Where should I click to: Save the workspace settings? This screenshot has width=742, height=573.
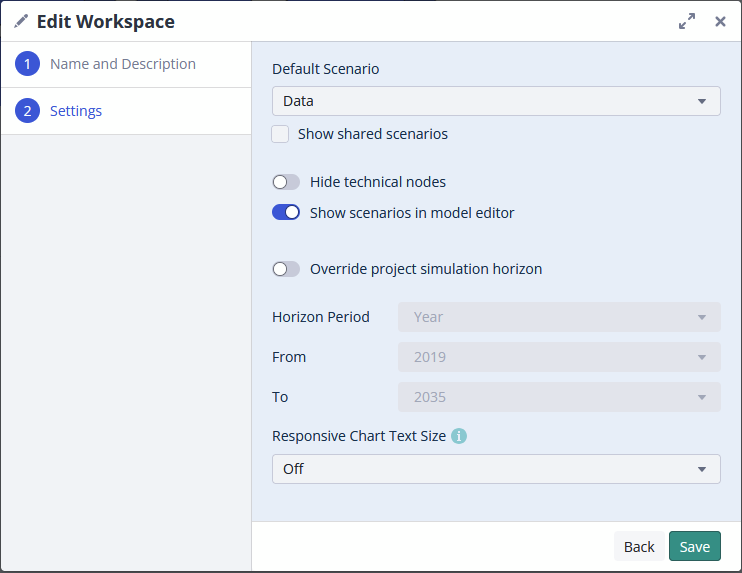(x=694, y=547)
